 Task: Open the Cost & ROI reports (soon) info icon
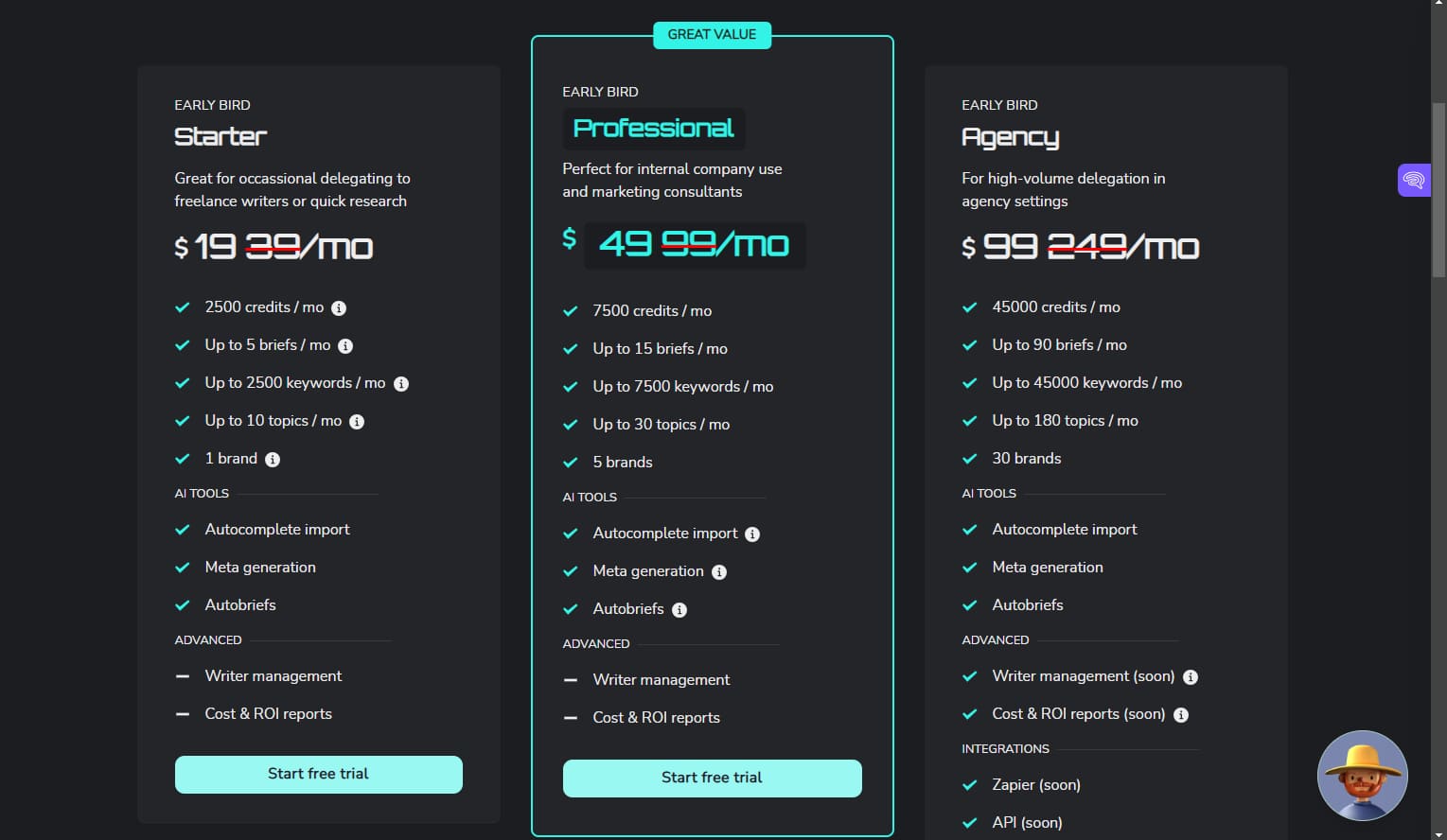[x=1180, y=714]
